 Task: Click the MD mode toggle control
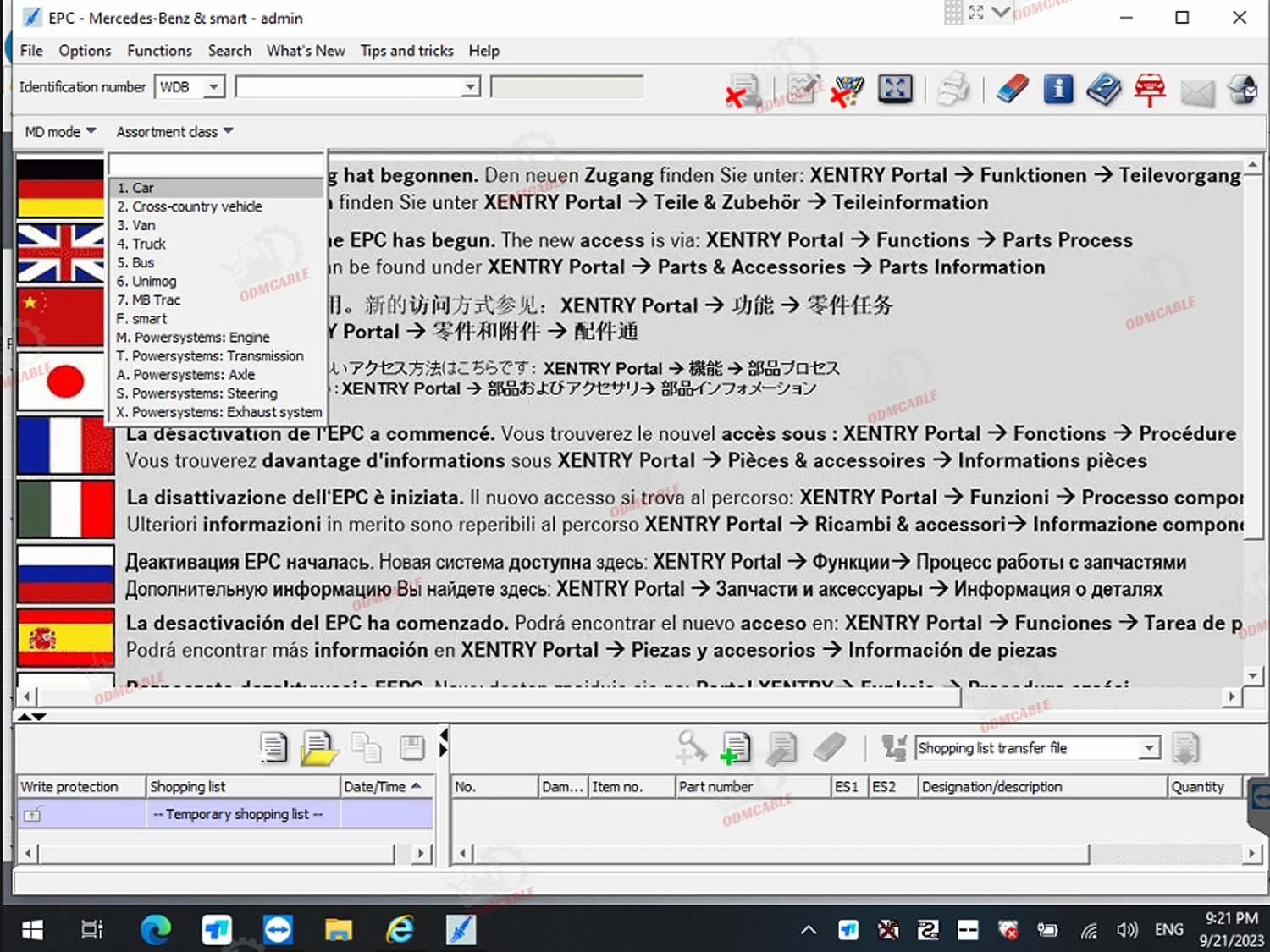pos(58,131)
